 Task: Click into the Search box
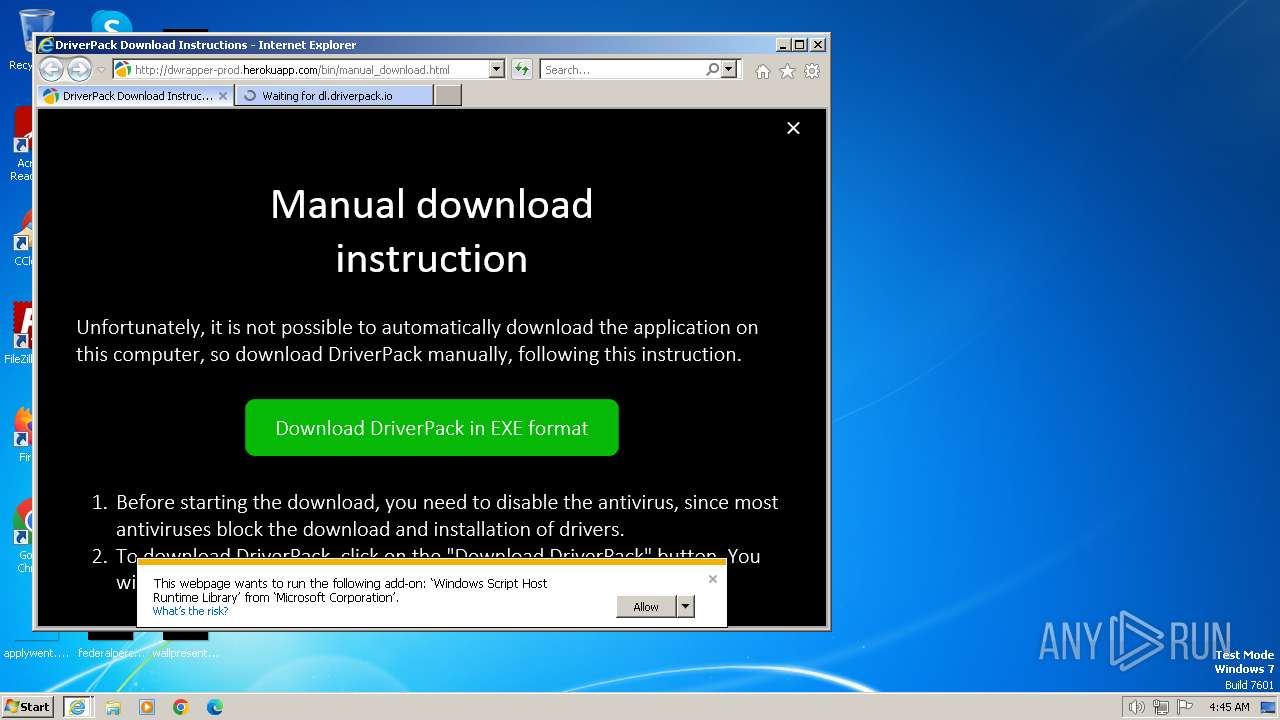pyautogui.click(x=621, y=70)
